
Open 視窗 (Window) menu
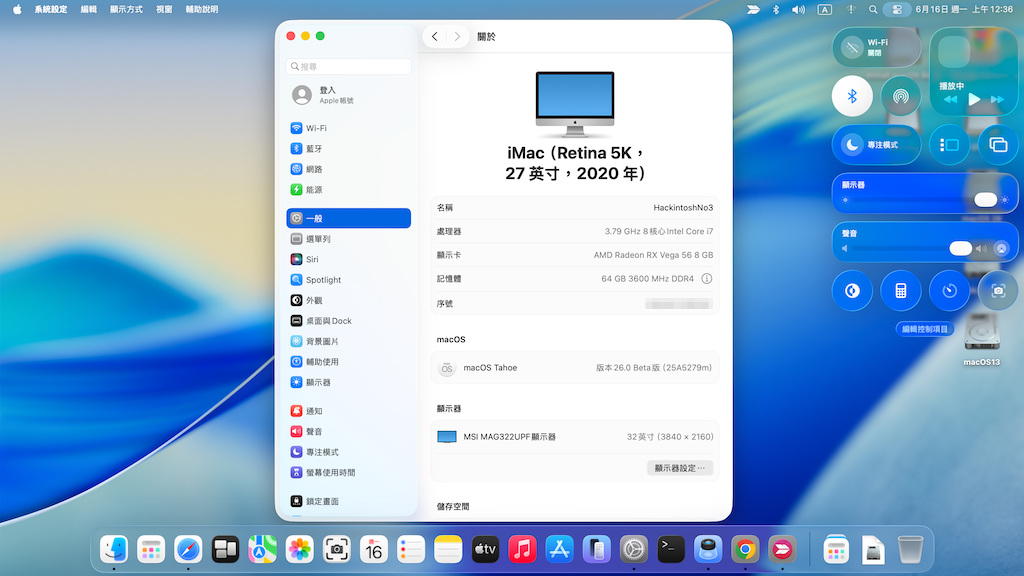[164, 9]
